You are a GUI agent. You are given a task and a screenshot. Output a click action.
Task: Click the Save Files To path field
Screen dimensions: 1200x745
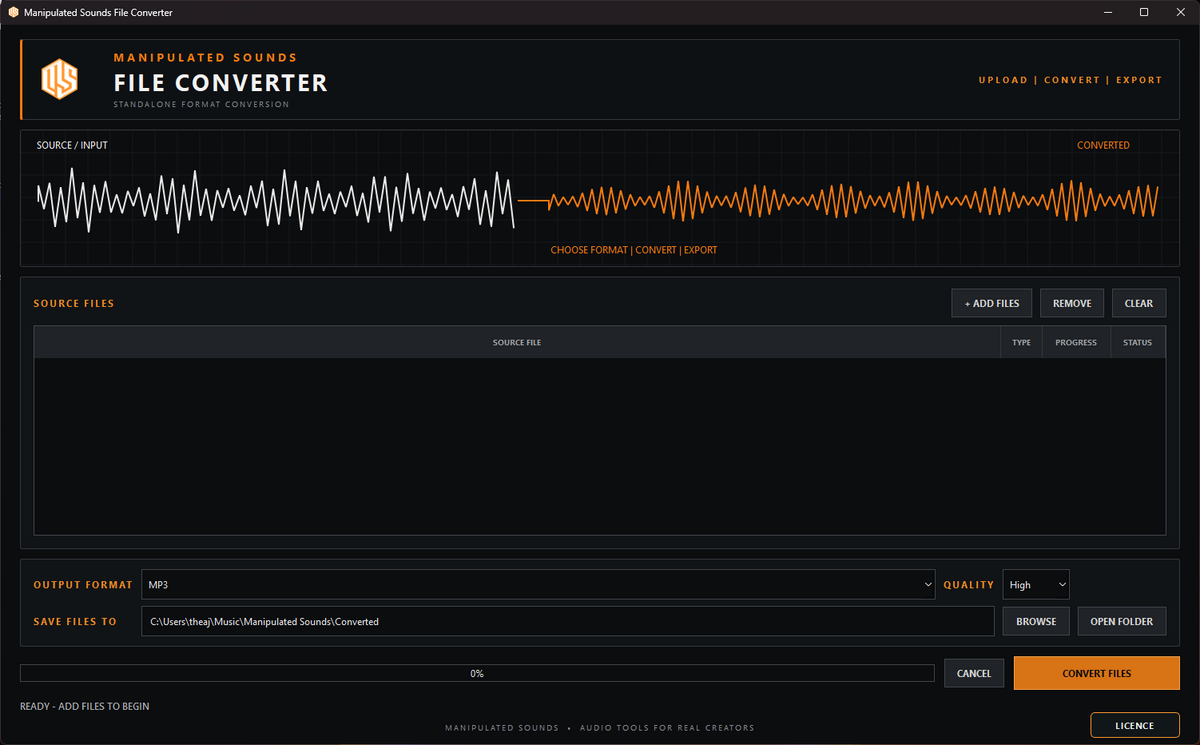coord(567,621)
